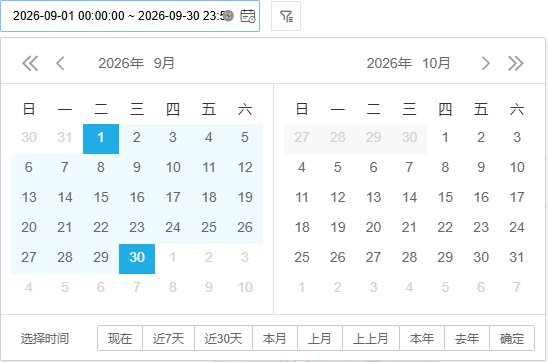Open the 2026年 year selector in left panel

coord(121,63)
